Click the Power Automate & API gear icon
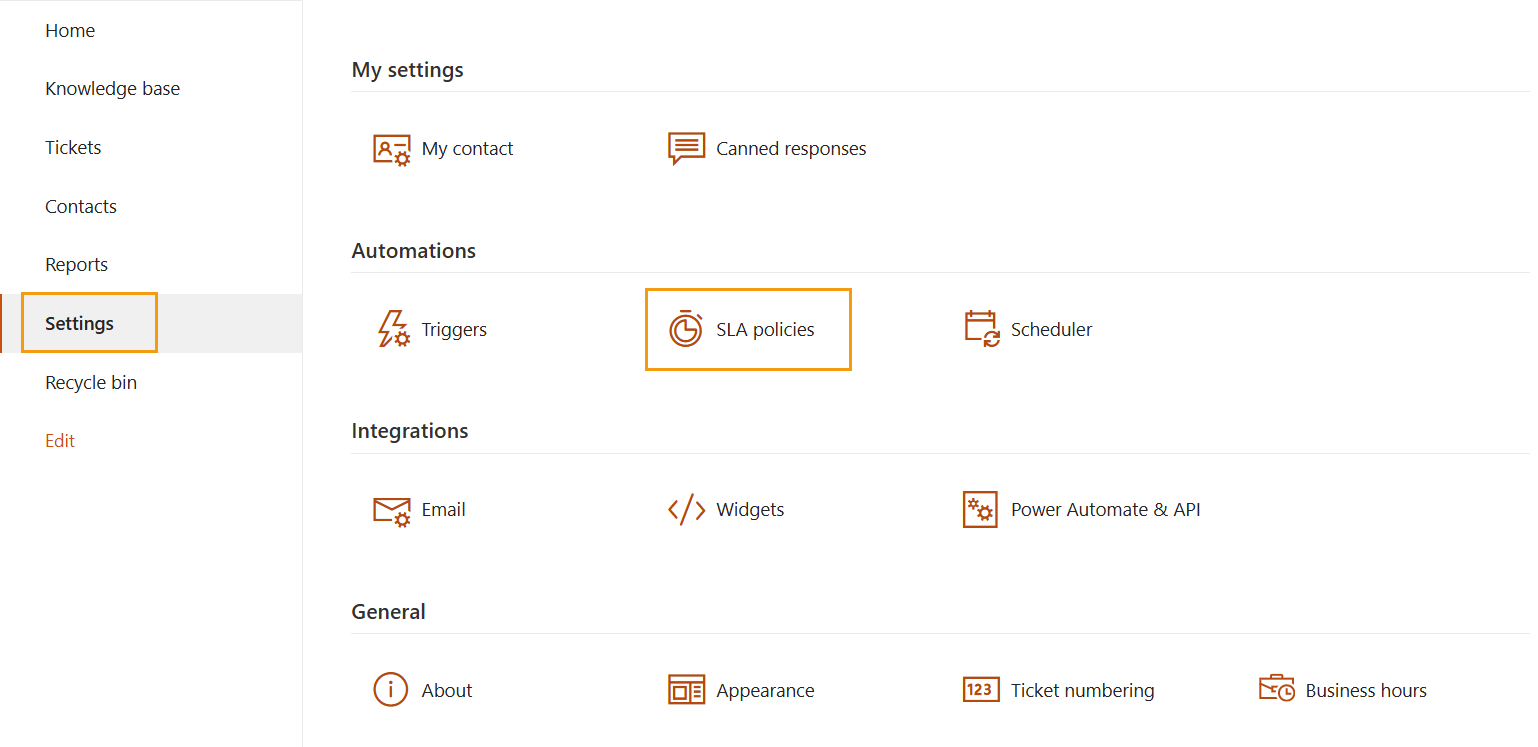The width and height of the screenshot is (1538, 747). coord(980,510)
